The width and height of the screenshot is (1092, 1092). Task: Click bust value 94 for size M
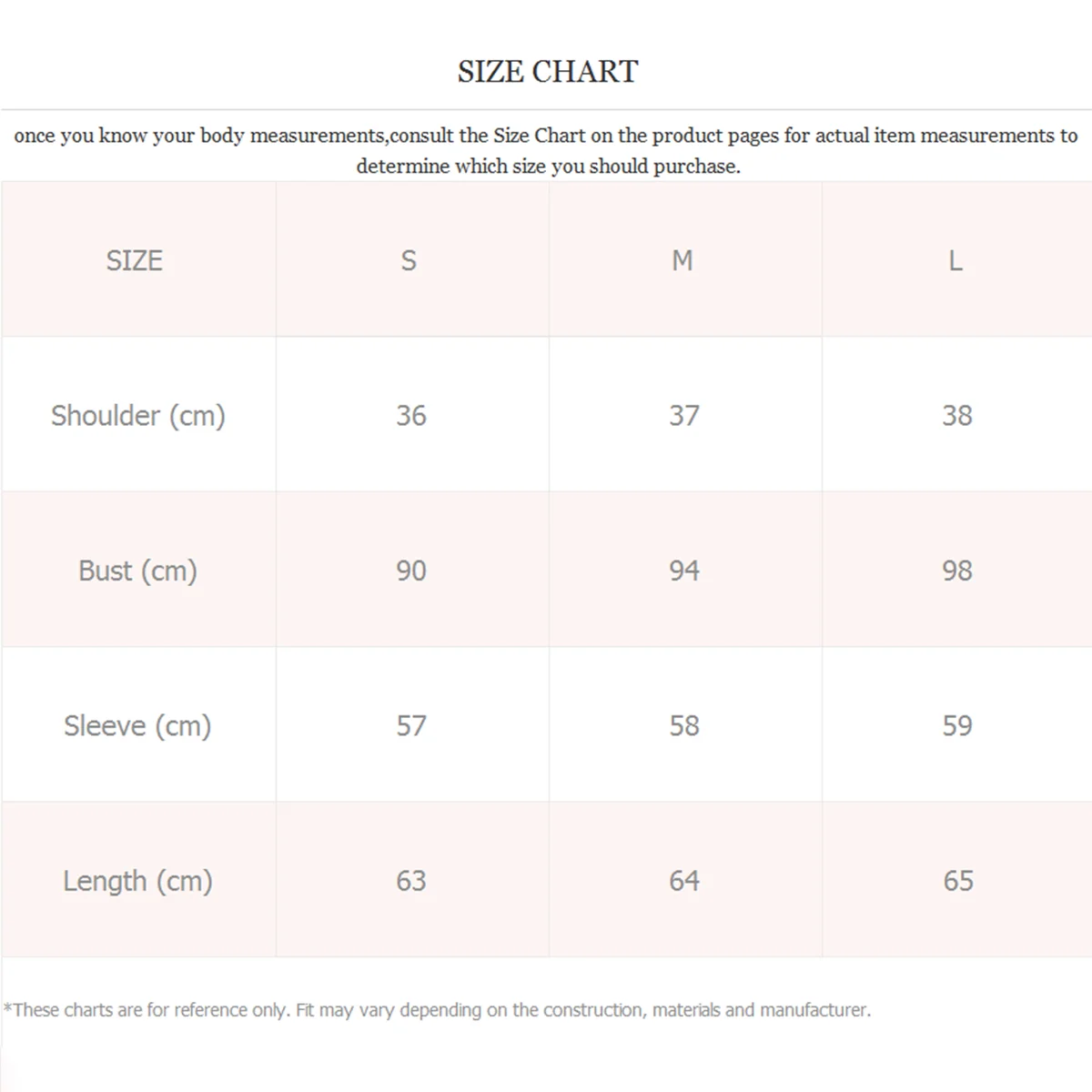coord(684,571)
